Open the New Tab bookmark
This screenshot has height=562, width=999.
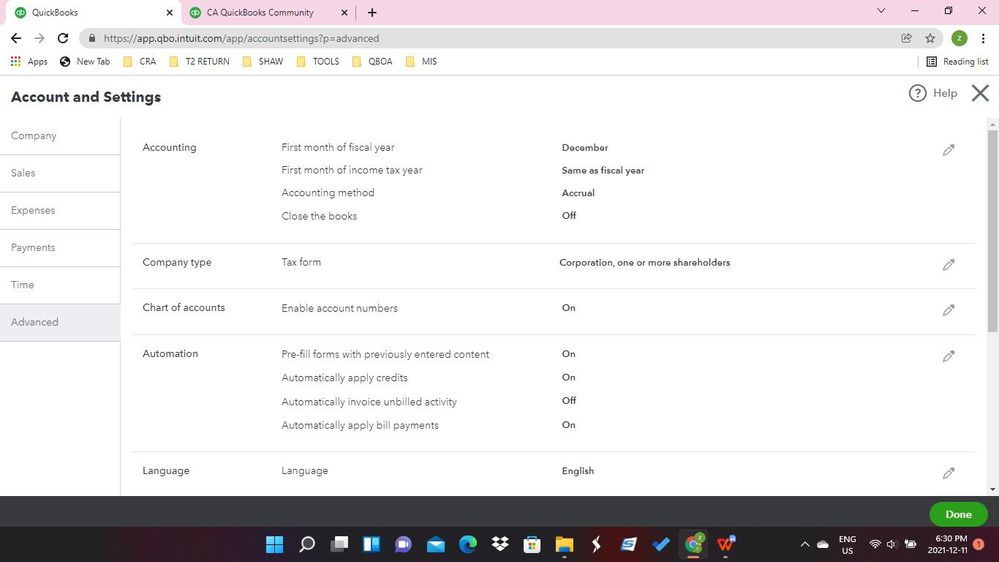[85, 61]
